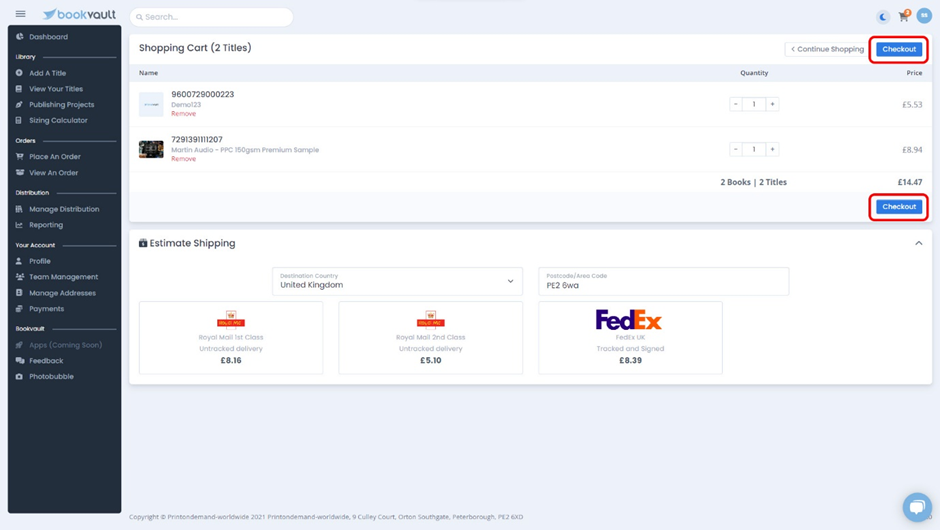Click the Team Management icon

pyautogui.click(x=19, y=277)
